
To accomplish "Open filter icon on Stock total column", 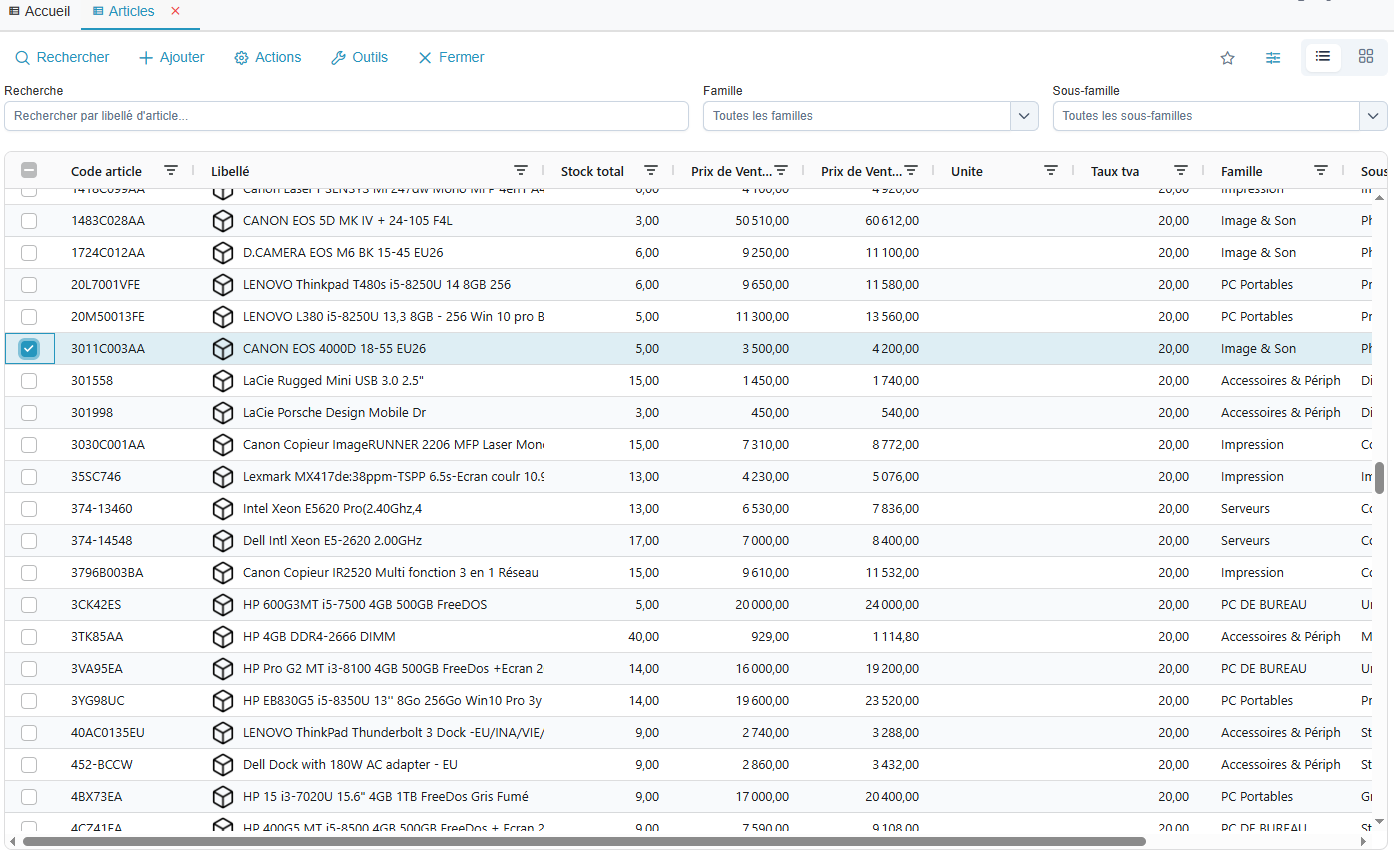I will tap(651, 171).
